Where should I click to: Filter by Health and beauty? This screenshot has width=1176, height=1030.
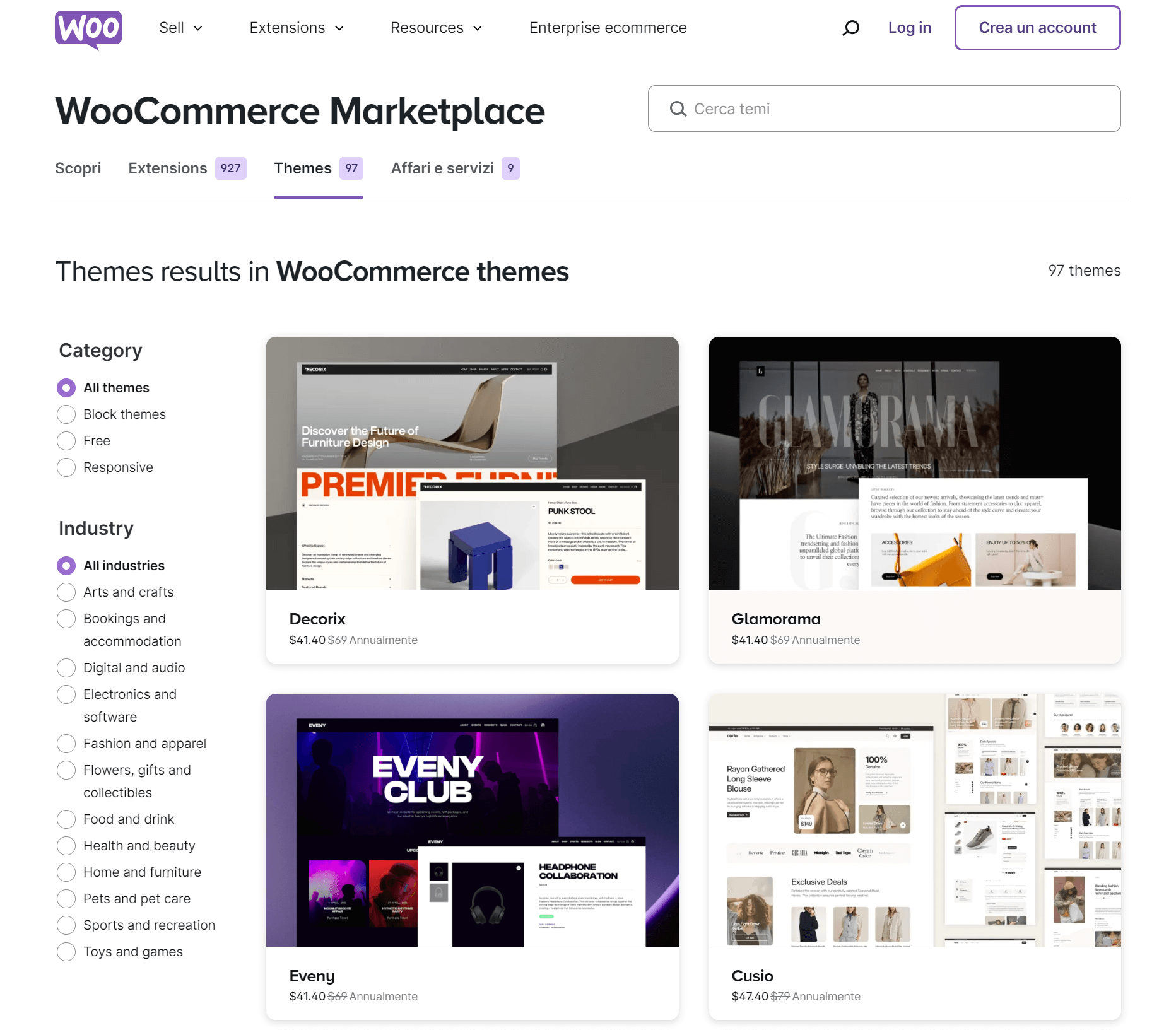[x=66, y=846]
